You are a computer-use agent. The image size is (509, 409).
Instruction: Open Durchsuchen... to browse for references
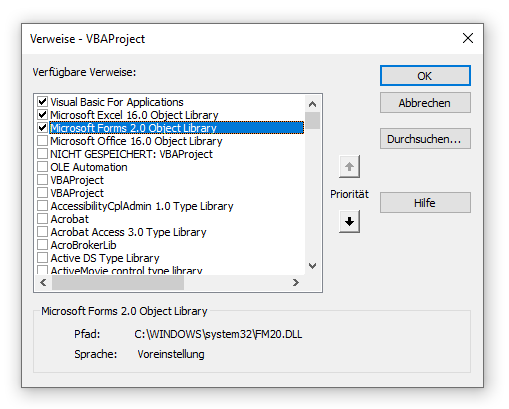point(425,139)
